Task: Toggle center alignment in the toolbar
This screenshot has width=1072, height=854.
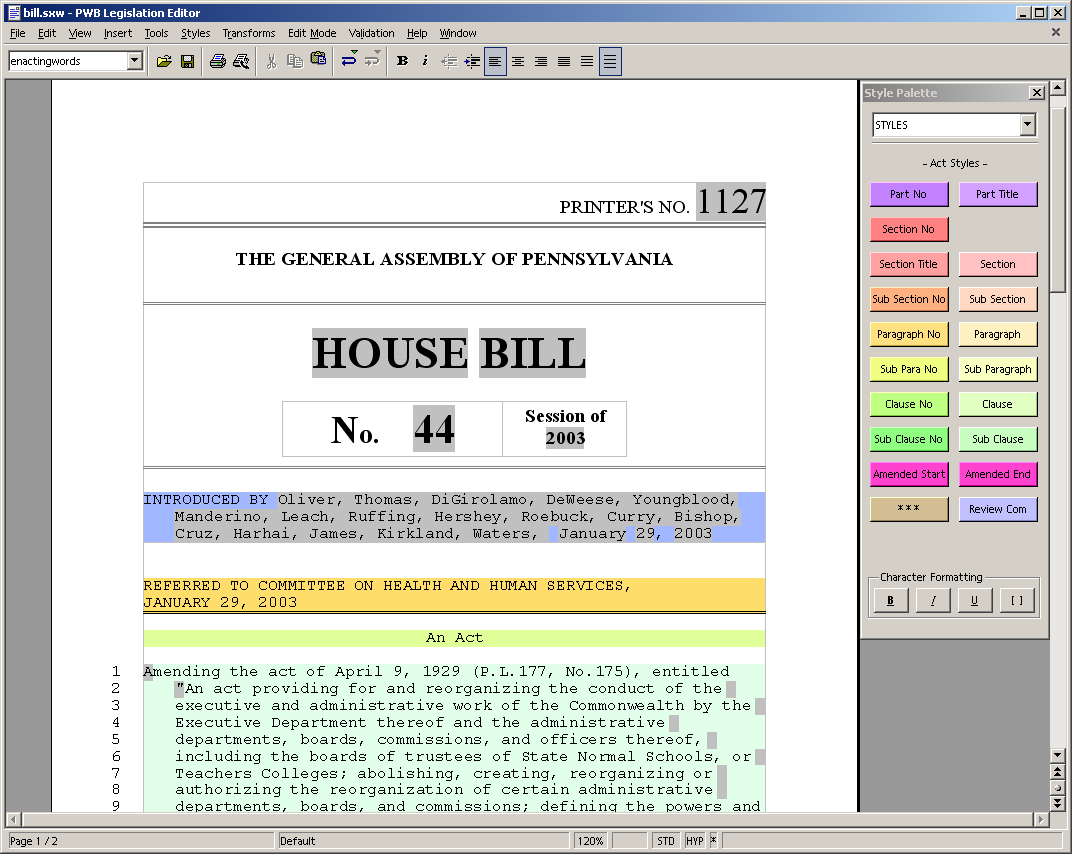Action: [x=518, y=61]
